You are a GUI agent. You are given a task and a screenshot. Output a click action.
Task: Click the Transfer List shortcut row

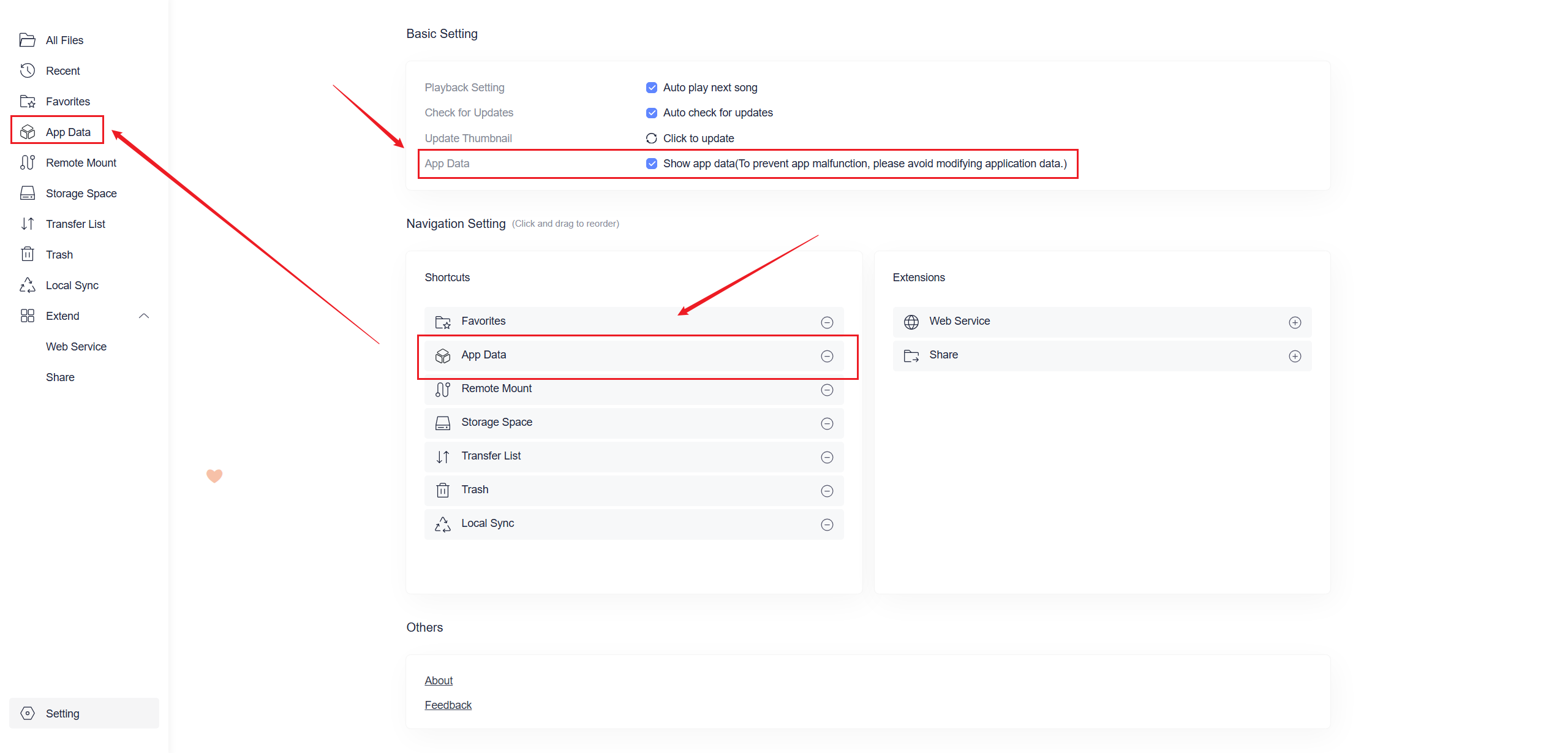tap(633, 456)
